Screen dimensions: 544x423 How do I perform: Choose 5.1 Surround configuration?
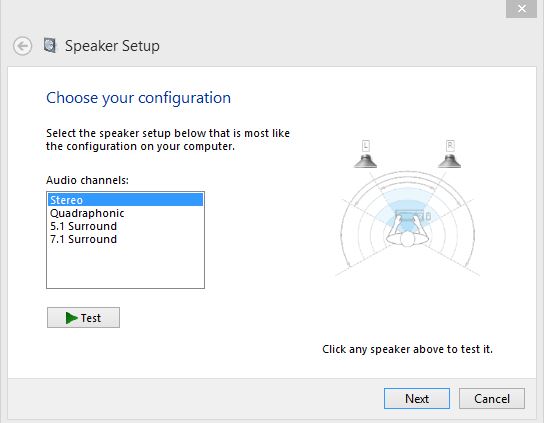(125, 226)
